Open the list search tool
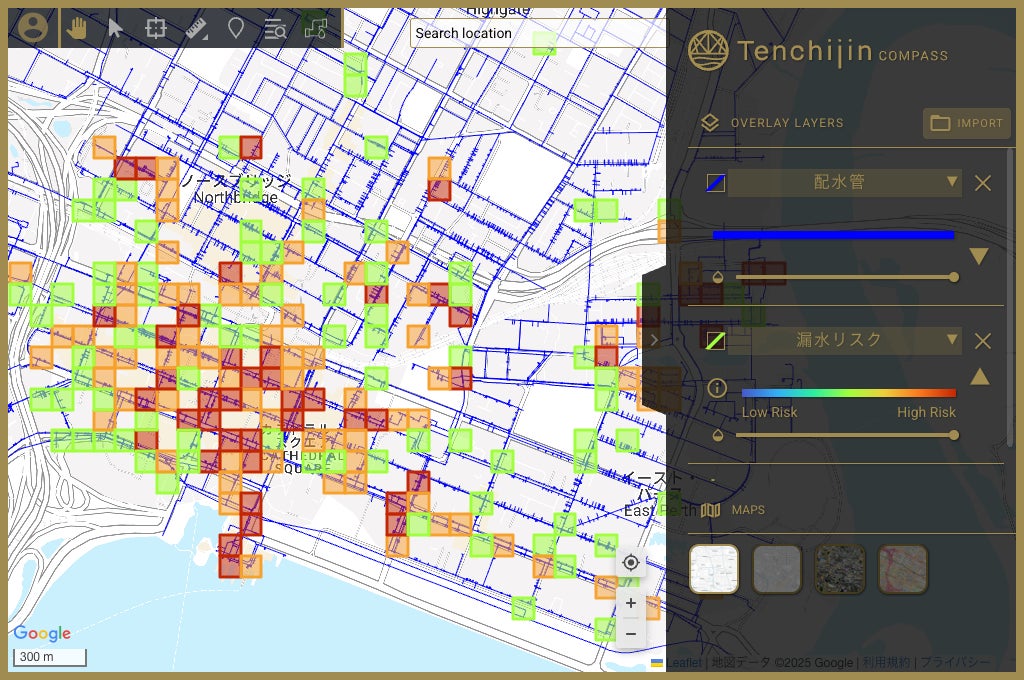 pos(275,28)
